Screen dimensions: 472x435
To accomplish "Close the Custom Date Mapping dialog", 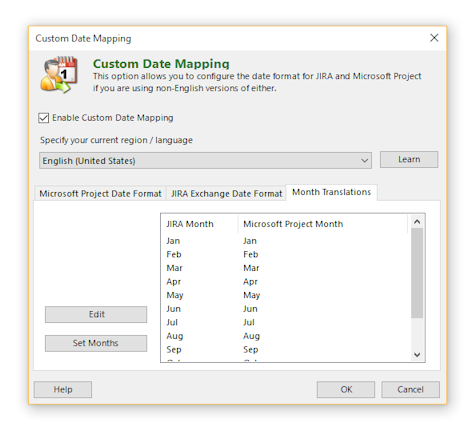I will pyautogui.click(x=434, y=38).
